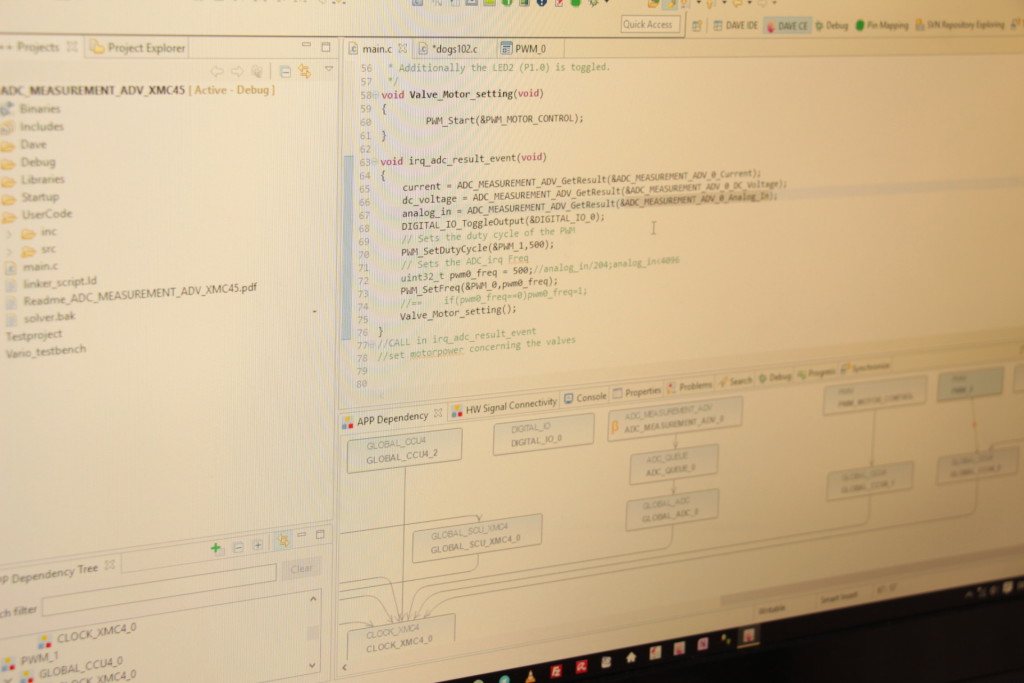This screenshot has width=1024, height=683.
Task: Open the Projects panel view menu arrow
Action: click(328, 70)
